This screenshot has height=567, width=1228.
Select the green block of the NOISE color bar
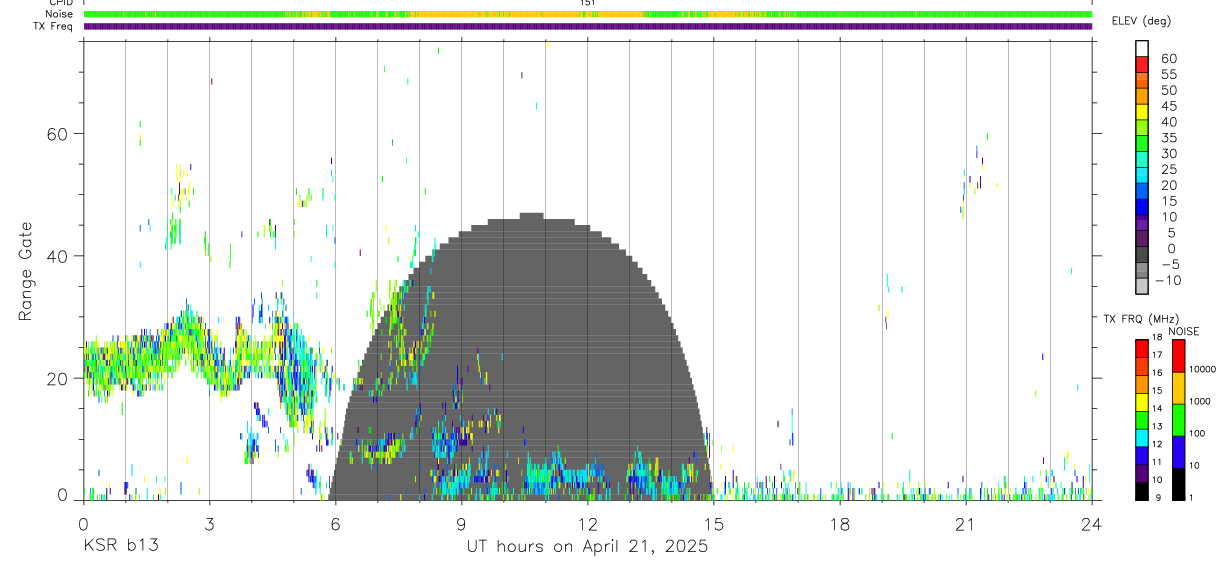pyautogui.click(x=1178, y=420)
